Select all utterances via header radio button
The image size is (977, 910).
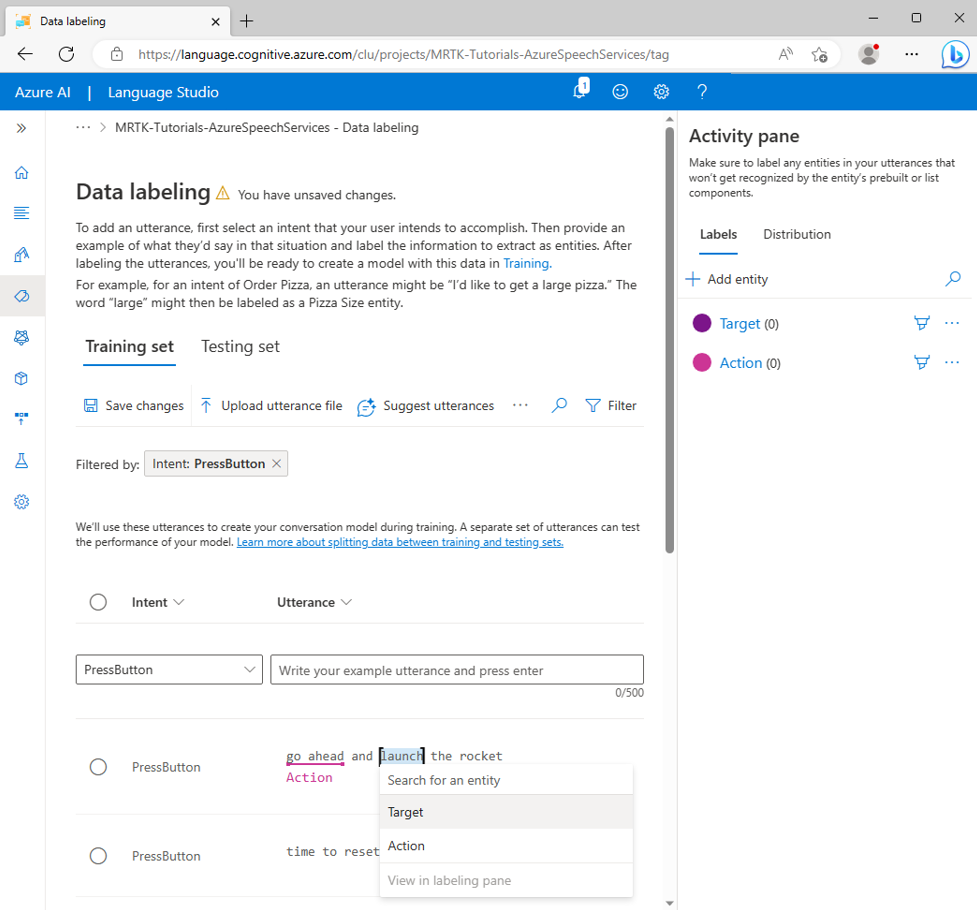point(98,602)
